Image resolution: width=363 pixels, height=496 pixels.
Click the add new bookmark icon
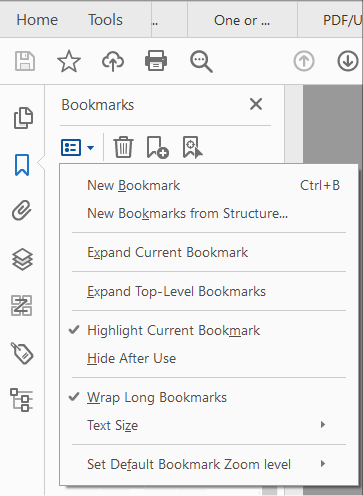pyautogui.click(x=158, y=147)
